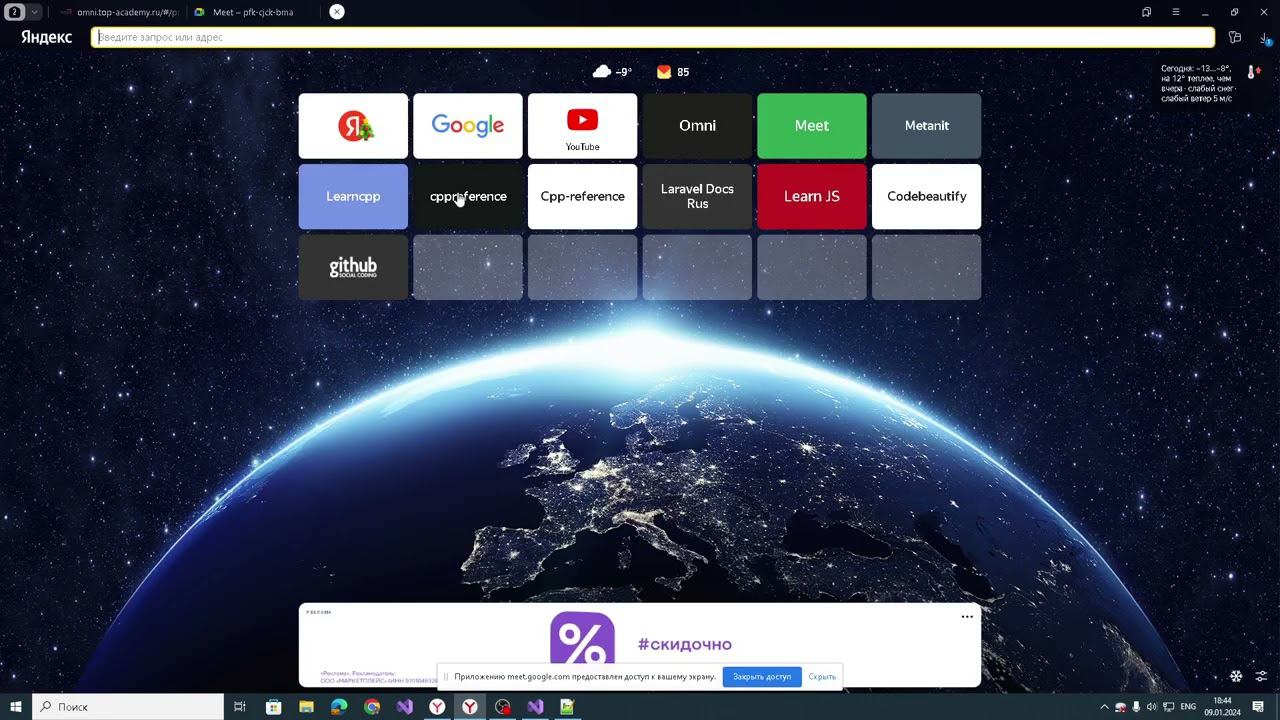Open the Notepad++ taskbar icon
Screen dimensions: 1280x720
tap(568, 707)
